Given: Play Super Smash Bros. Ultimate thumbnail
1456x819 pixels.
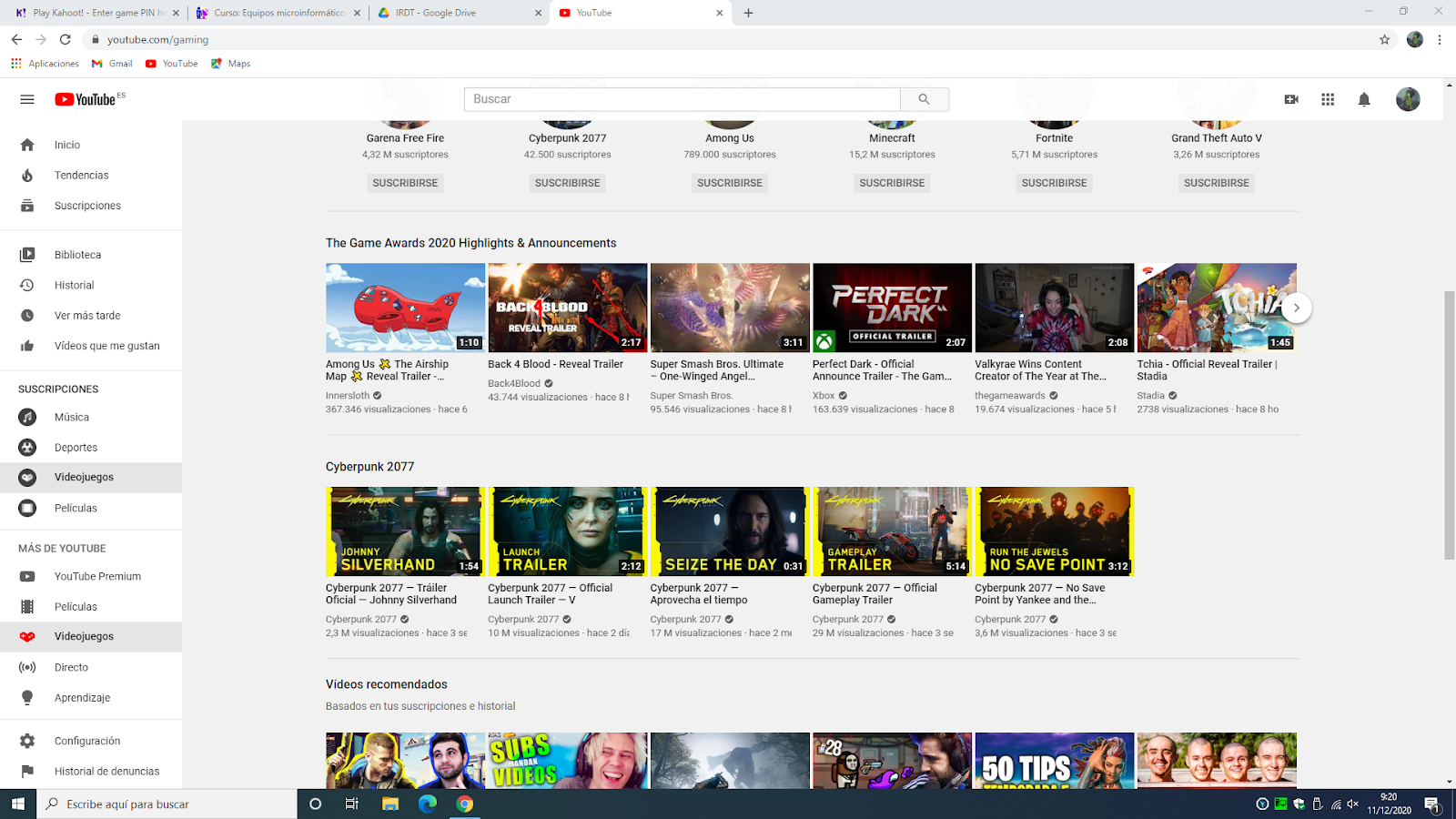Looking at the screenshot, I should [730, 308].
